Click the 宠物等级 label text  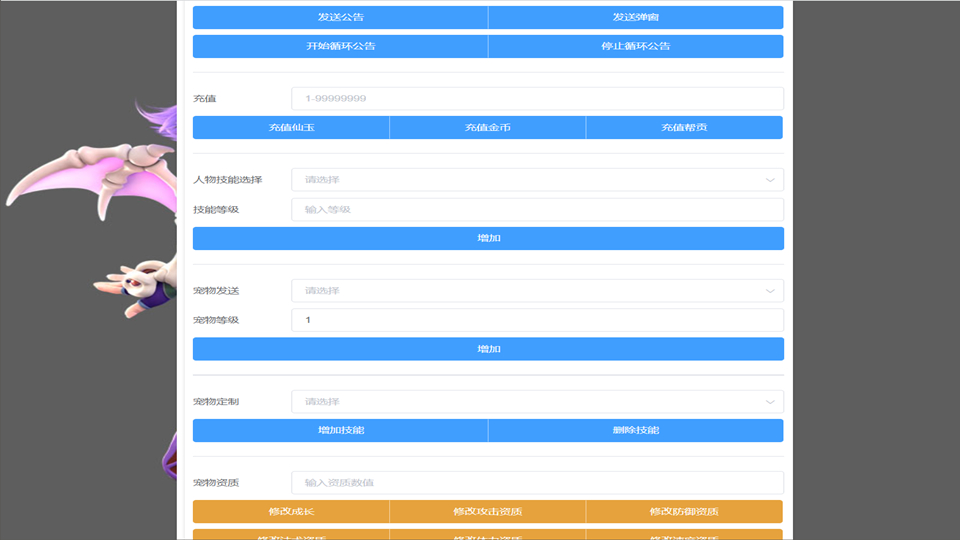point(216,320)
